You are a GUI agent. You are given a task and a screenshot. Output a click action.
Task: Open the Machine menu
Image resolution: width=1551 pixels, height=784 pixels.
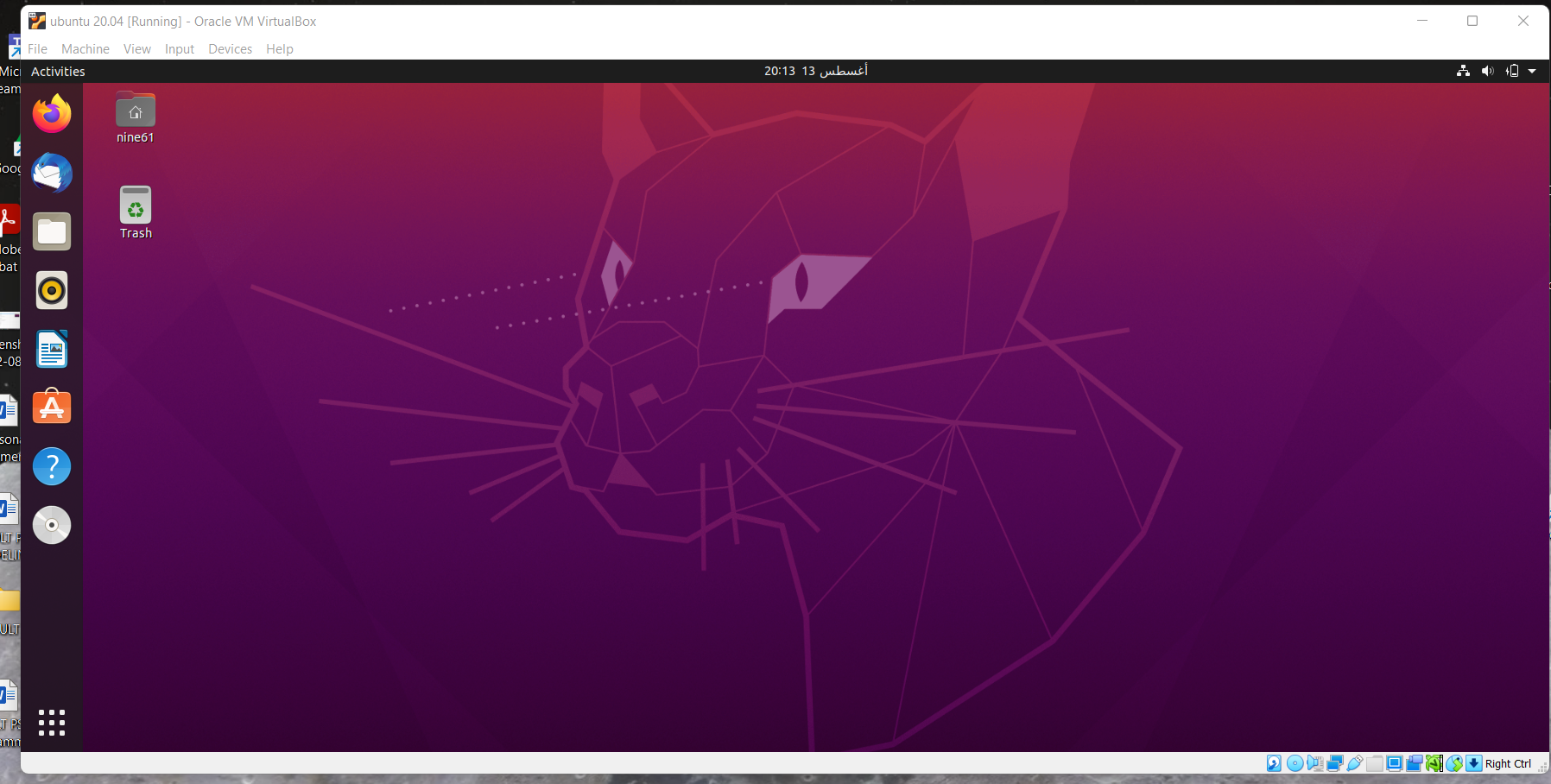click(x=85, y=48)
